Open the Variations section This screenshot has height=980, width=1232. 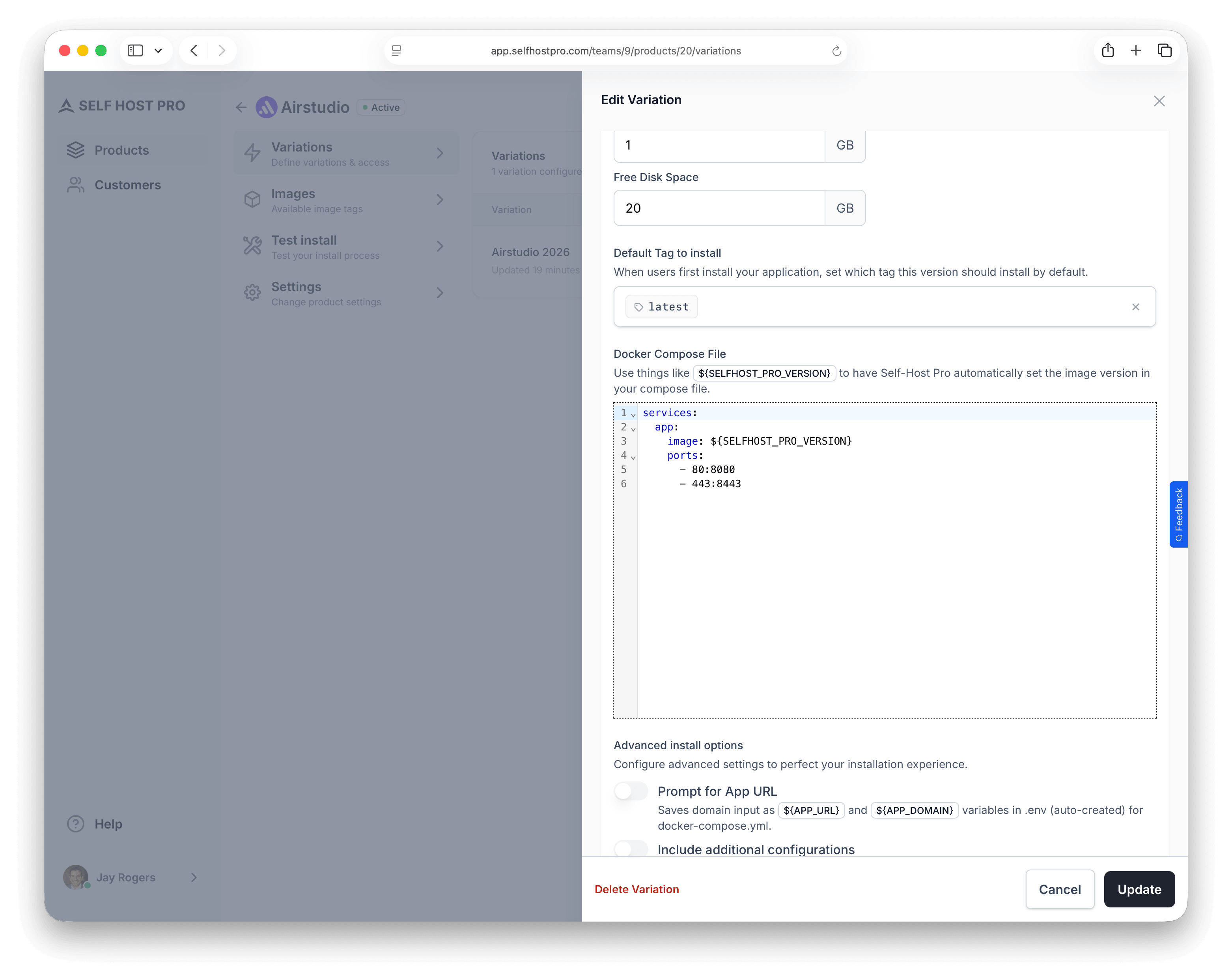pyautogui.click(x=346, y=153)
